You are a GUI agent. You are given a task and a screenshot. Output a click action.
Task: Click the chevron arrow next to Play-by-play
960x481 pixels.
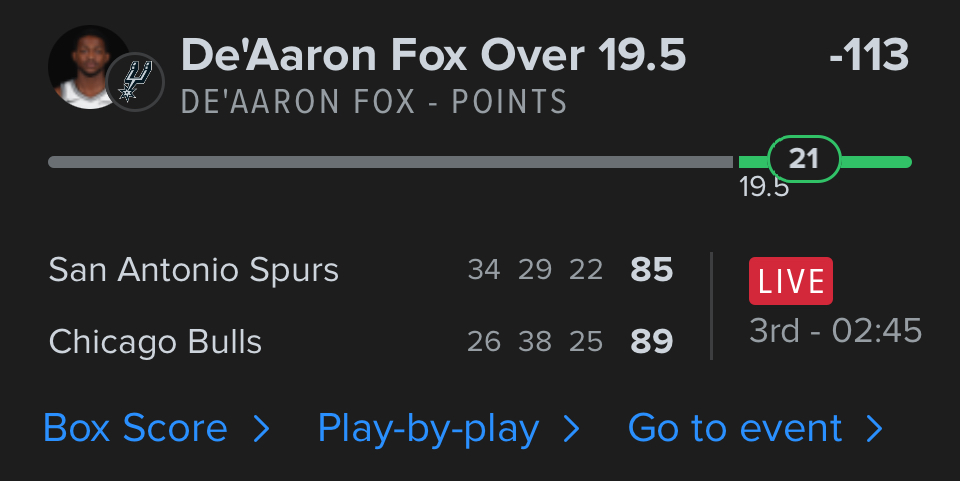572,430
